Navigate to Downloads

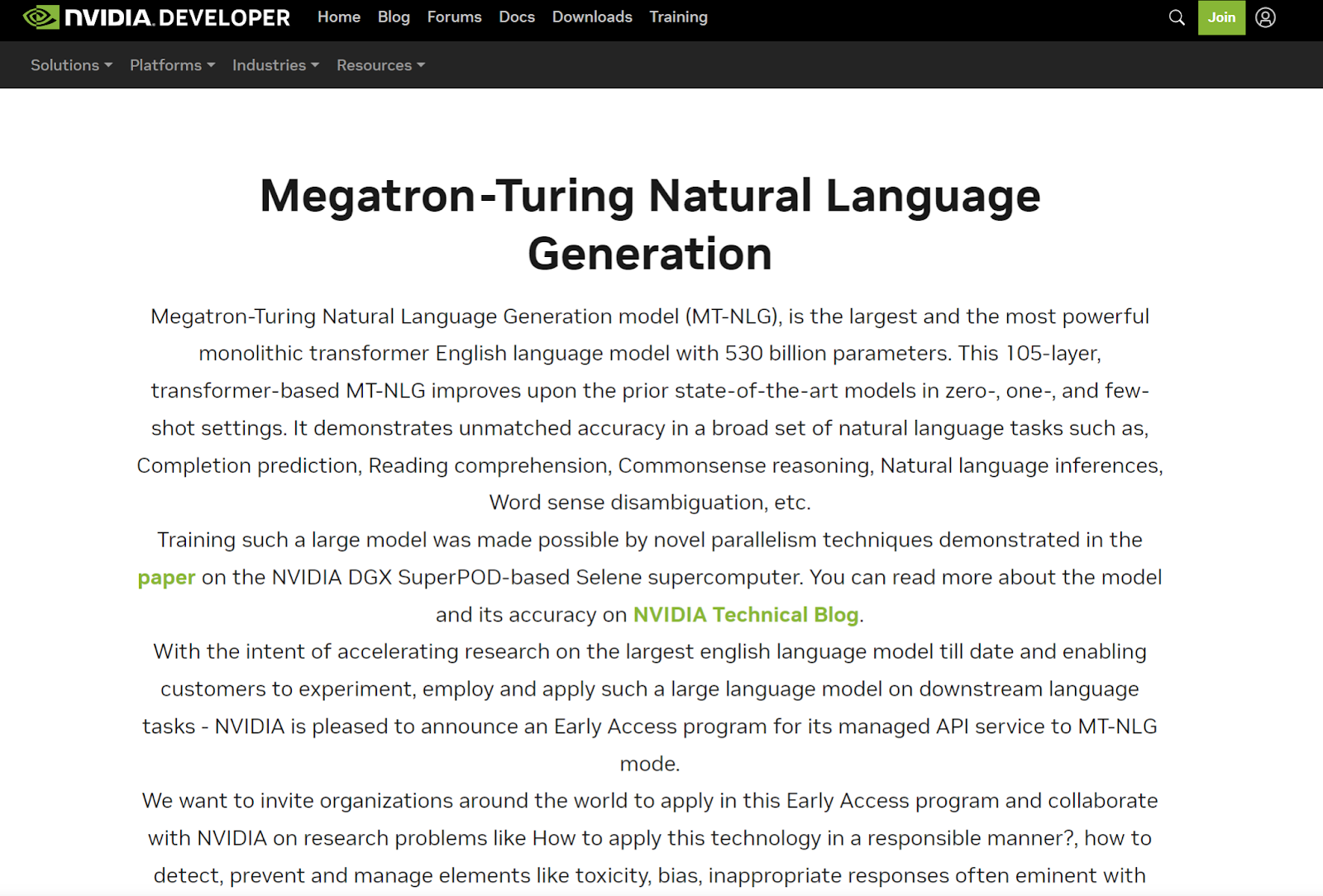pyautogui.click(x=592, y=17)
